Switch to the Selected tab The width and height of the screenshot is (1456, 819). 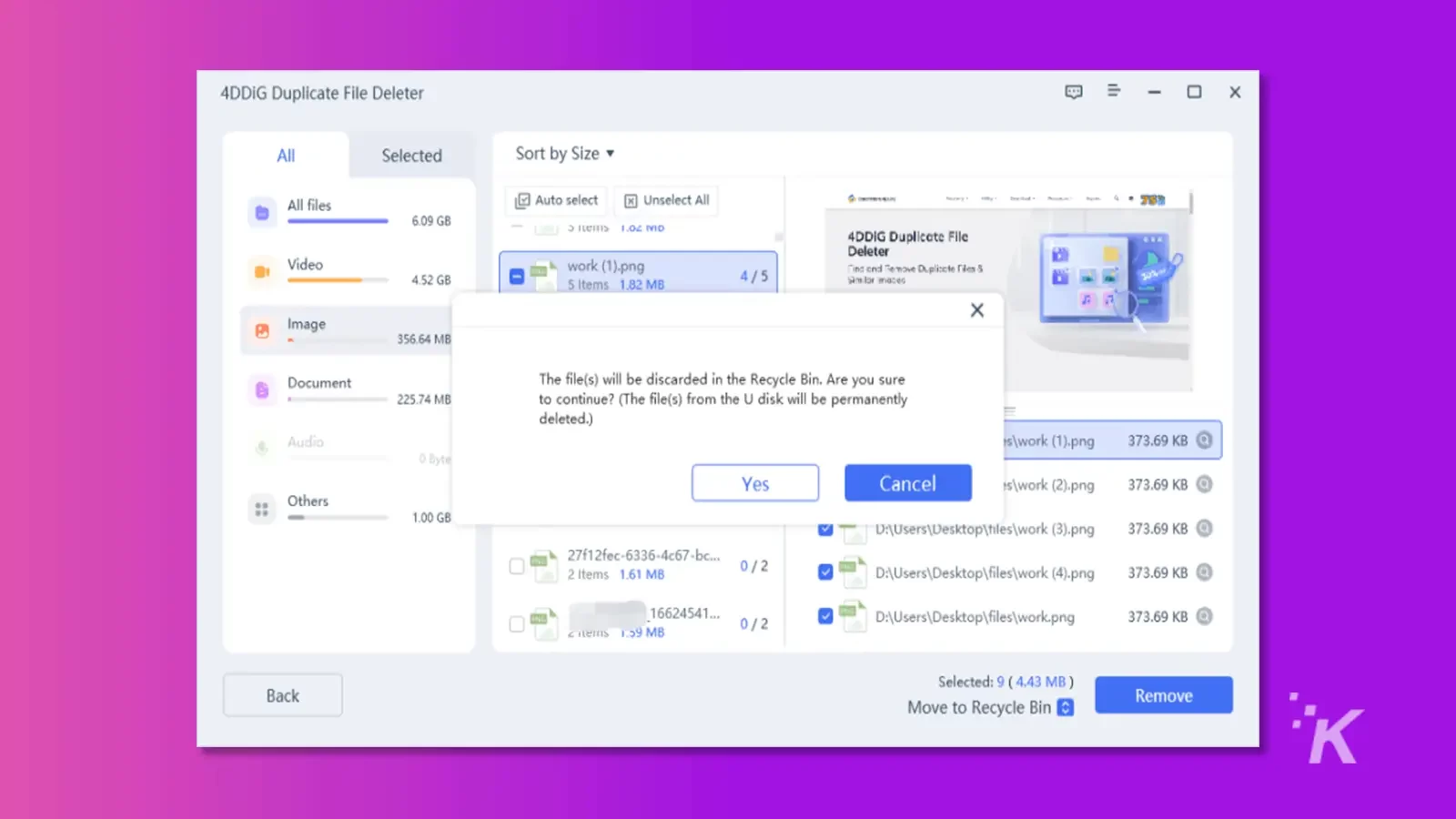411,156
